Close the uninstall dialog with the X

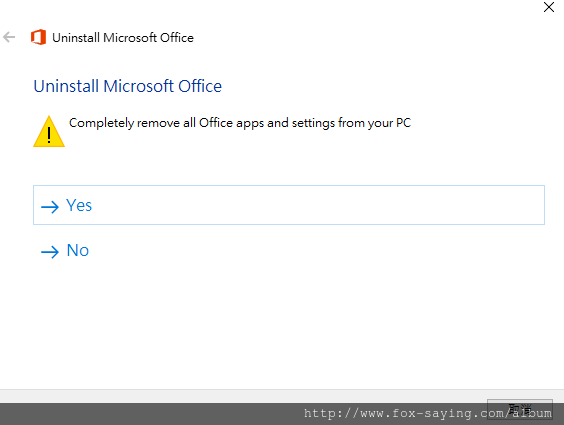tap(549, 7)
